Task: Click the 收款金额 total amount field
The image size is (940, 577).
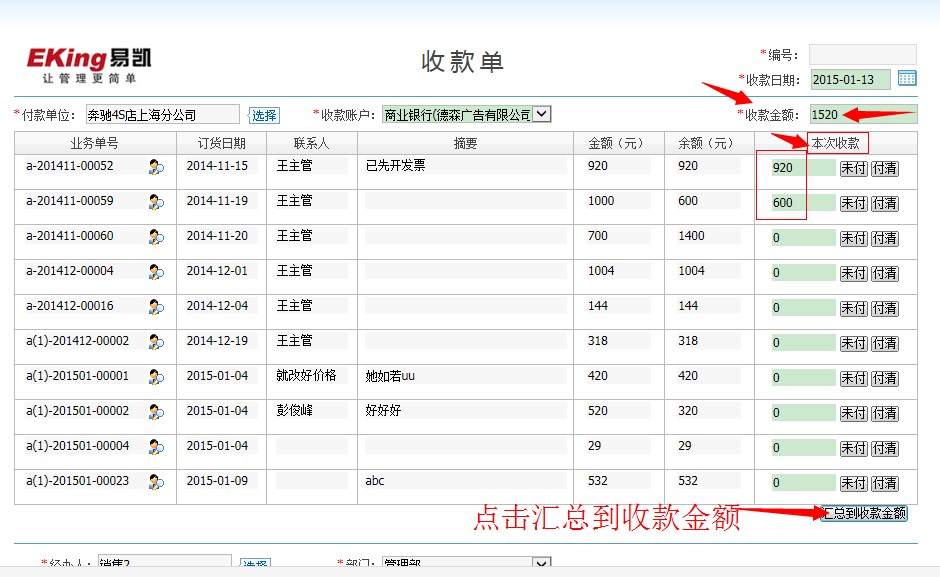Action: tap(862, 115)
